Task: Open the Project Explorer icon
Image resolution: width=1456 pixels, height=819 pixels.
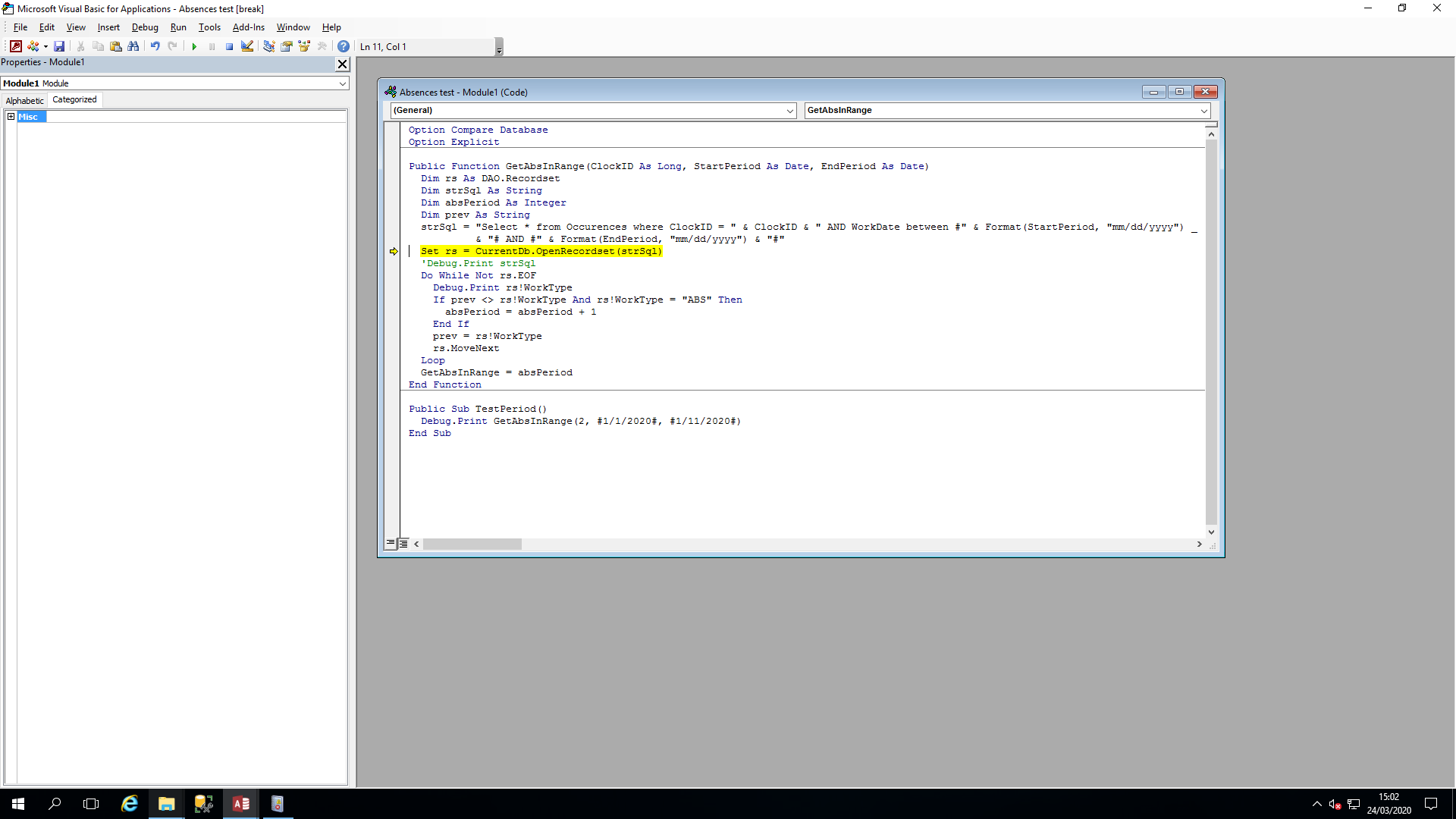Action: pos(268,46)
